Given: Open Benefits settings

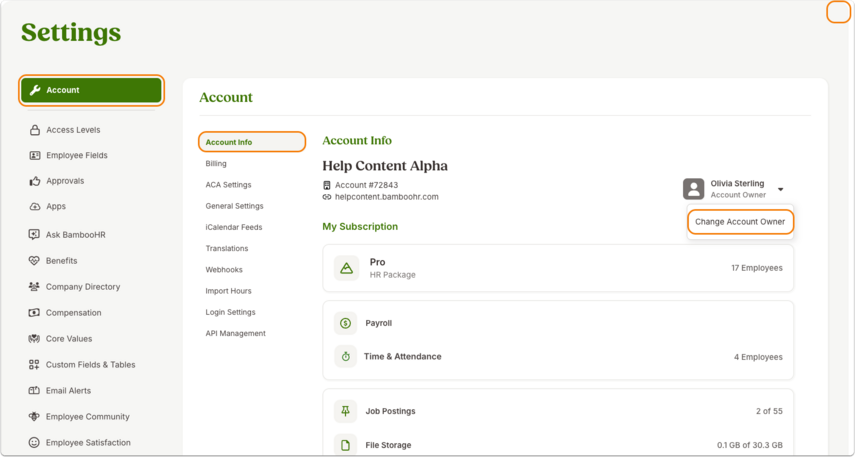Looking at the screenshot, I should pos(62,261).
